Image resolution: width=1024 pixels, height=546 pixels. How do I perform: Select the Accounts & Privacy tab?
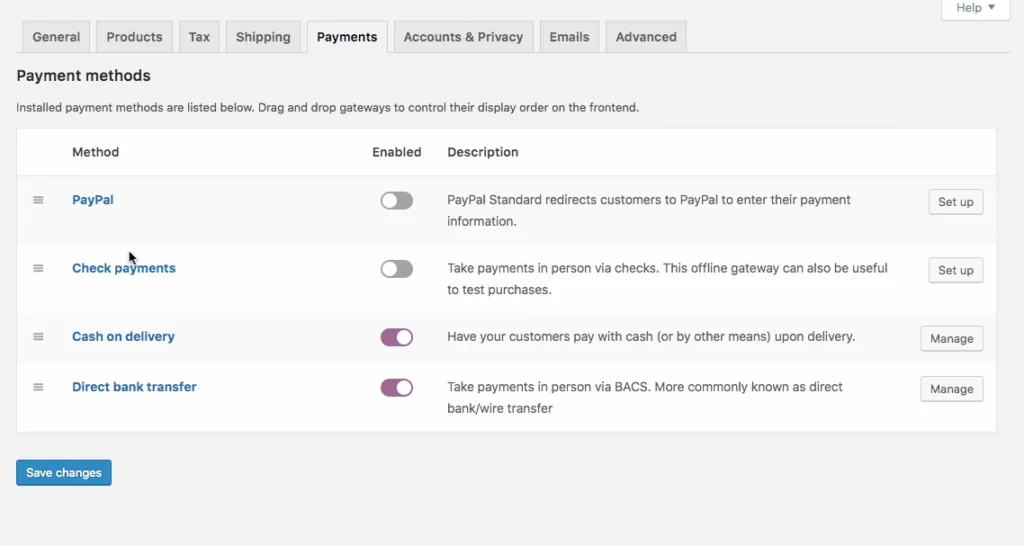pos(463,37)
